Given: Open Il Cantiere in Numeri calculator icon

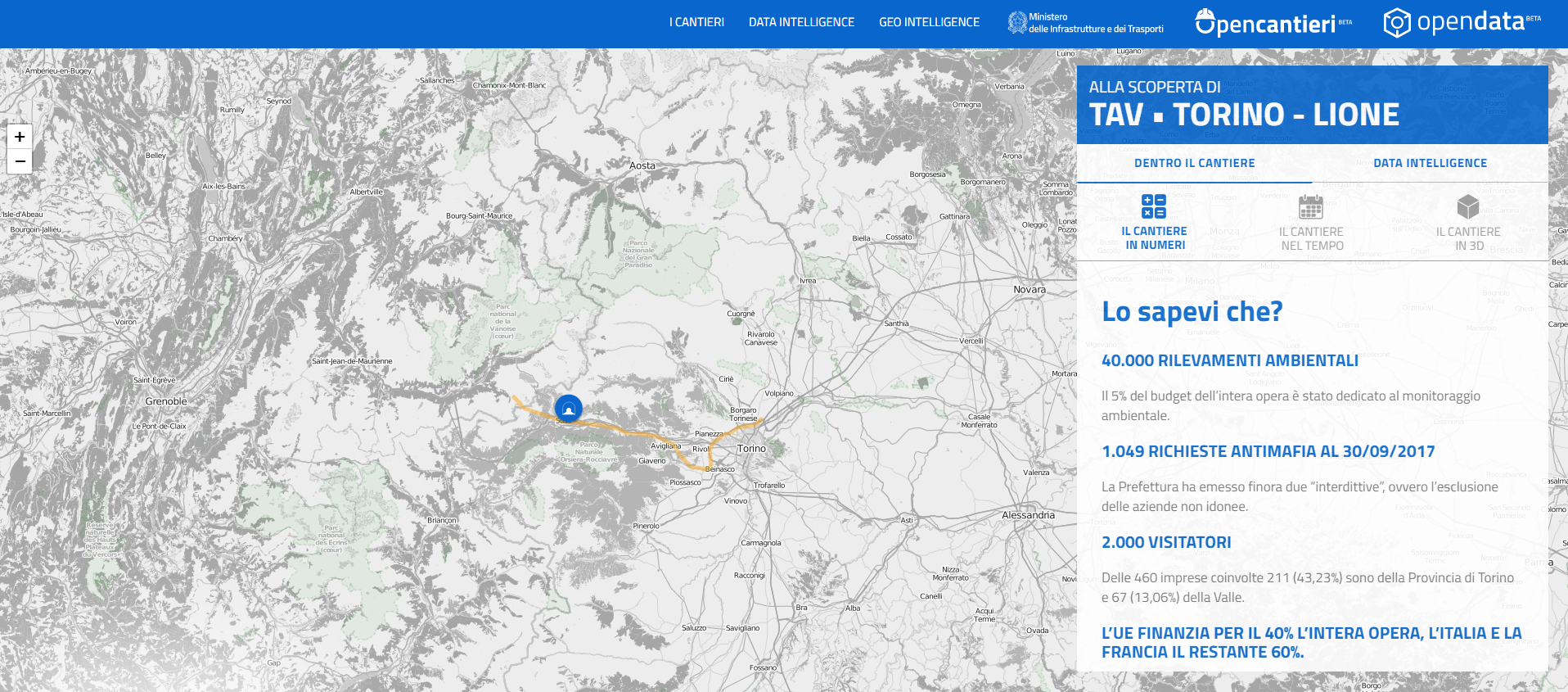Looking at the screenshot, I should pyautogui.click(x=1153, y=206).
